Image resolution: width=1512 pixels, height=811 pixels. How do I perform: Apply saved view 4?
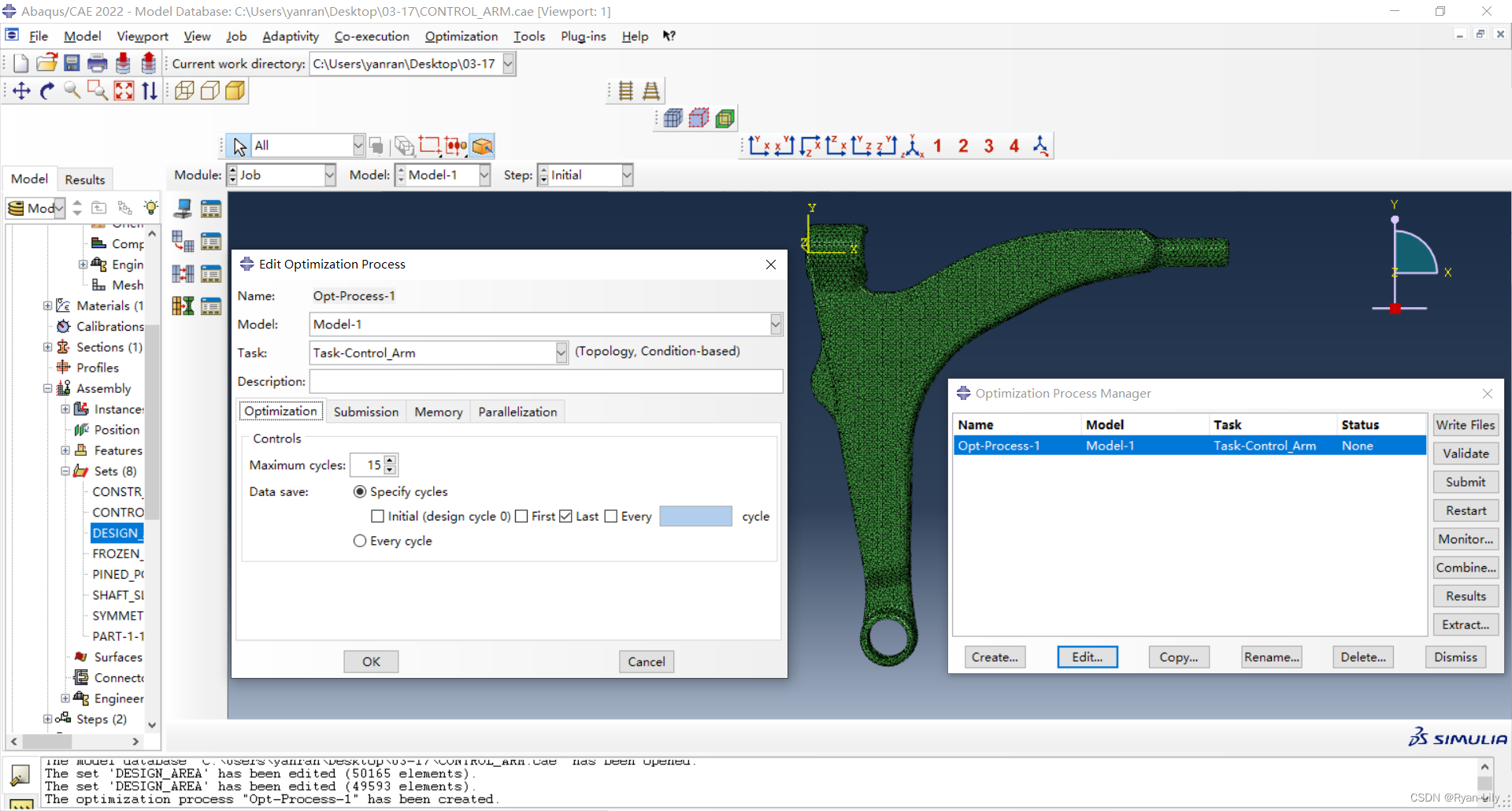click(1014, 146)
